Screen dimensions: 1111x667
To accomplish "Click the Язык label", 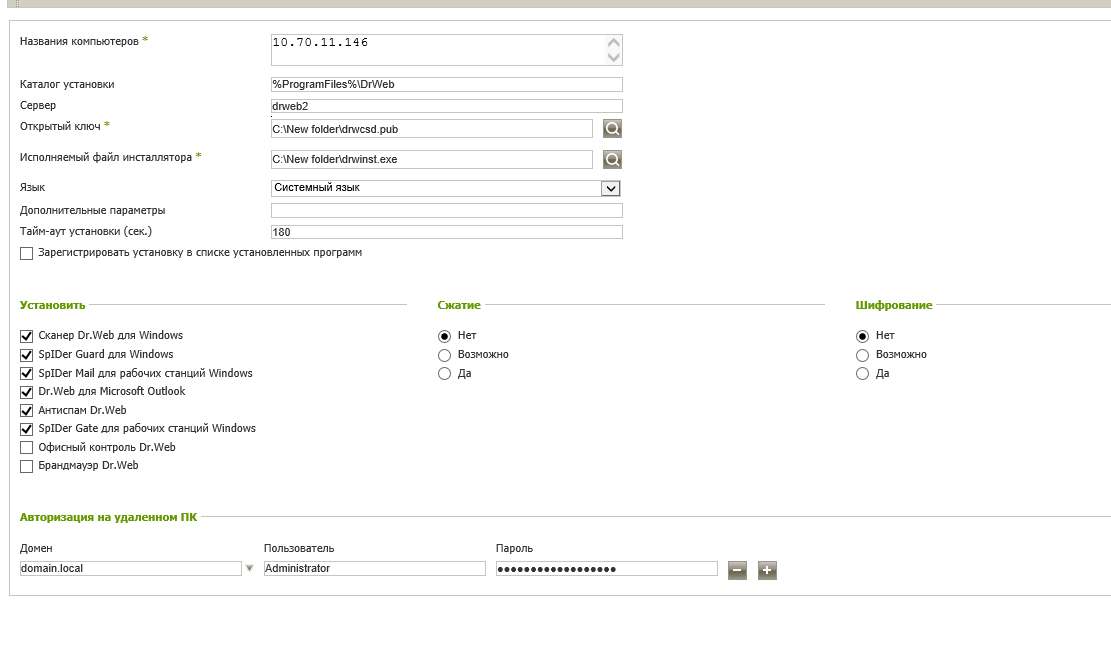I will (33, 188).
